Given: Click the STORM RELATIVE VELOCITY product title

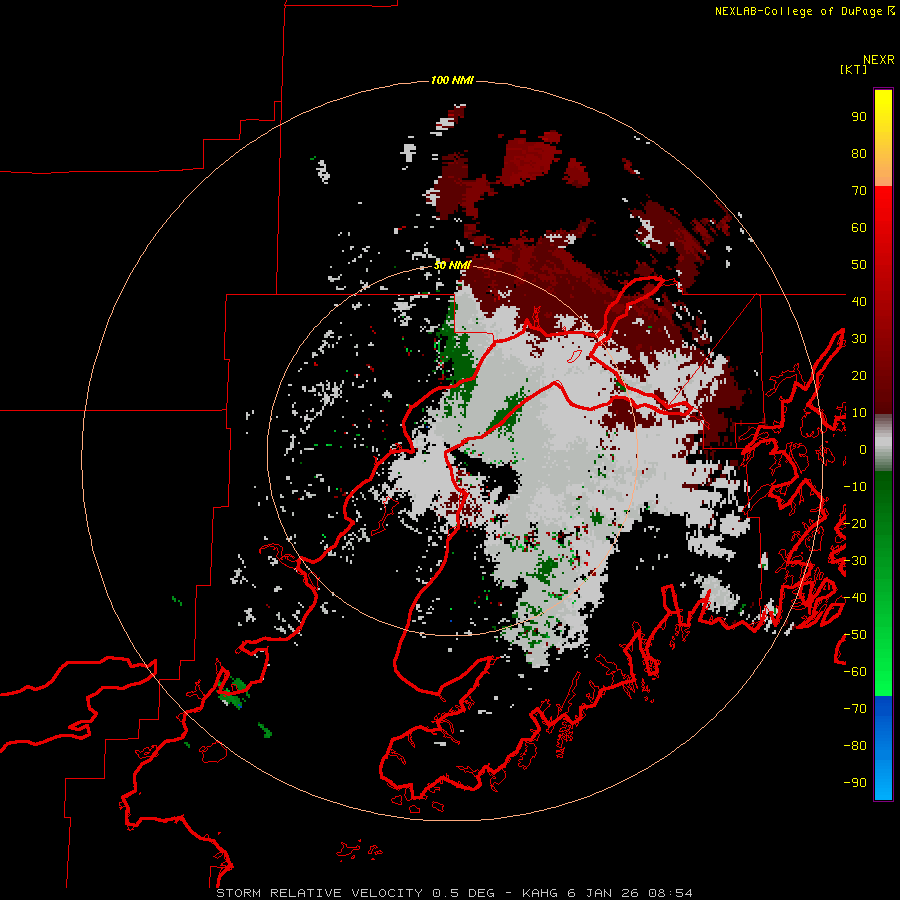Looking at the screenshot, I should pyautogui.click(x=320, y=893).
